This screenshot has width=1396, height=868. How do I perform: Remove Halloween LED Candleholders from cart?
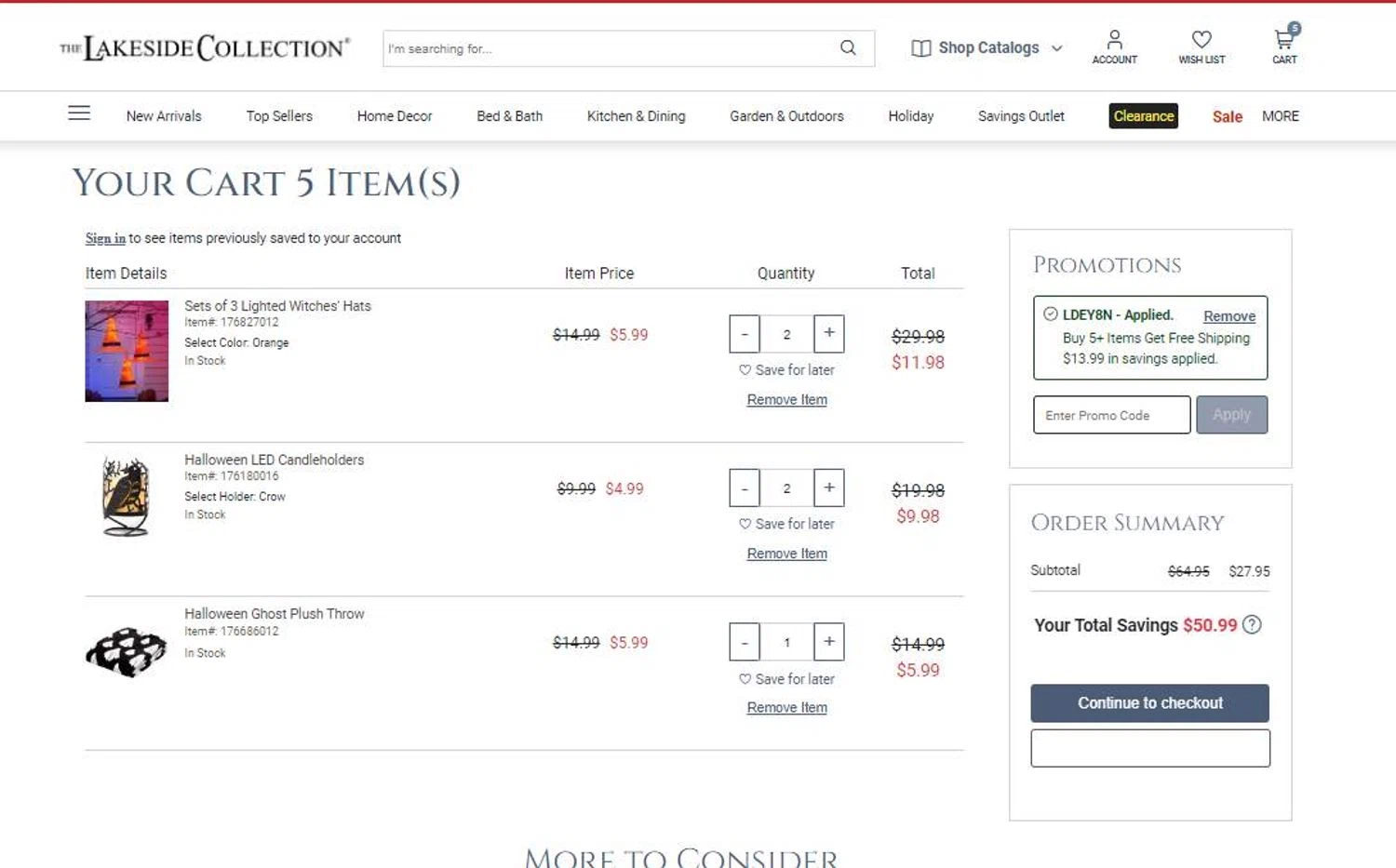(786, 554)
